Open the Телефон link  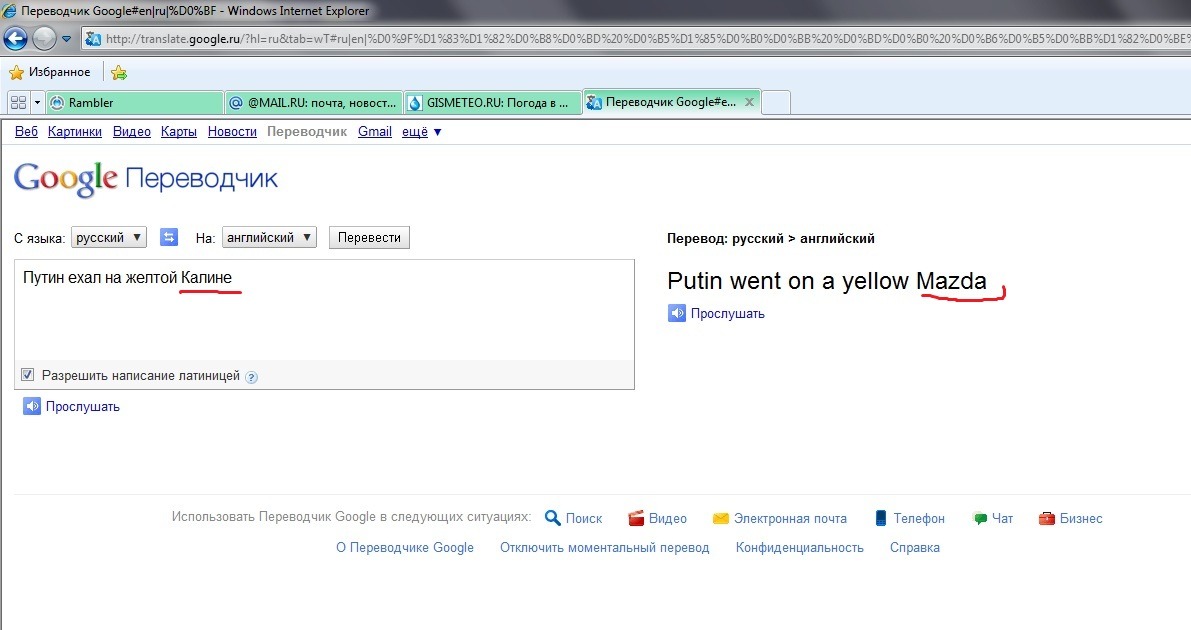919,518
